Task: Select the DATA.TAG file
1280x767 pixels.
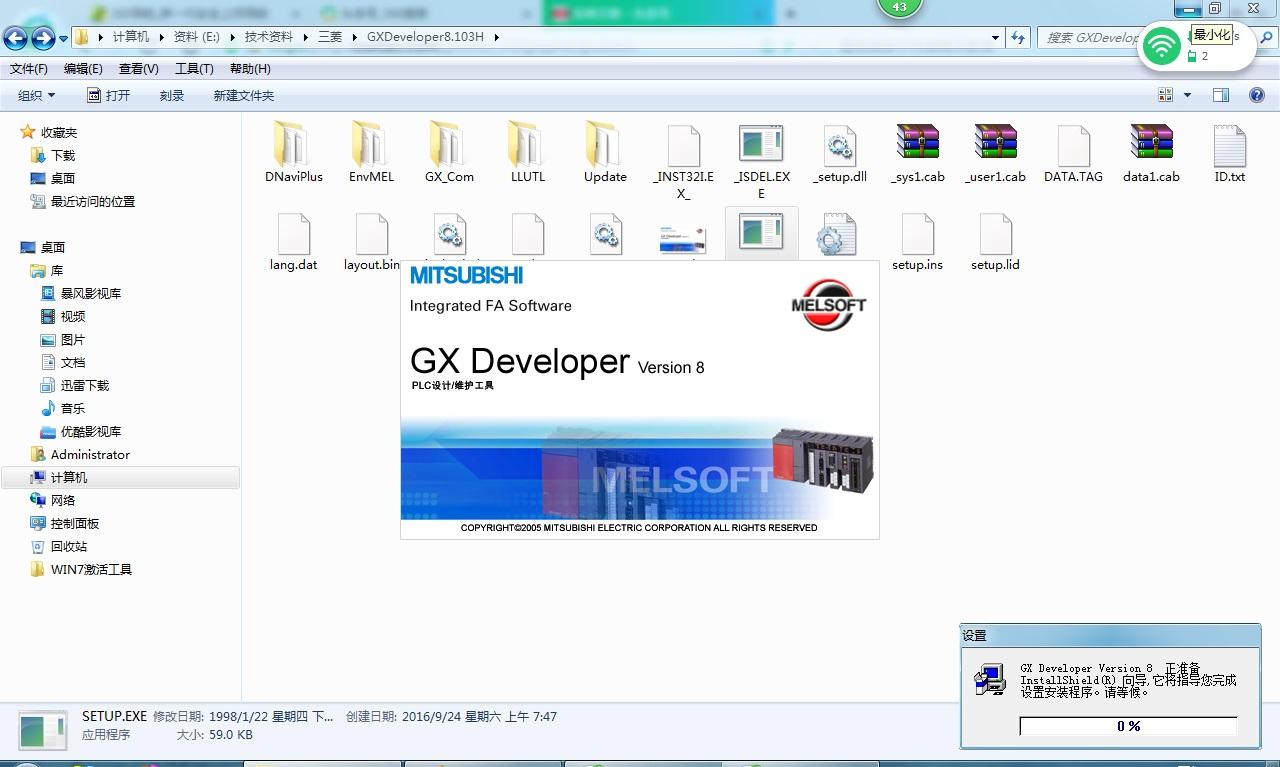Action: coord(1073,155)
